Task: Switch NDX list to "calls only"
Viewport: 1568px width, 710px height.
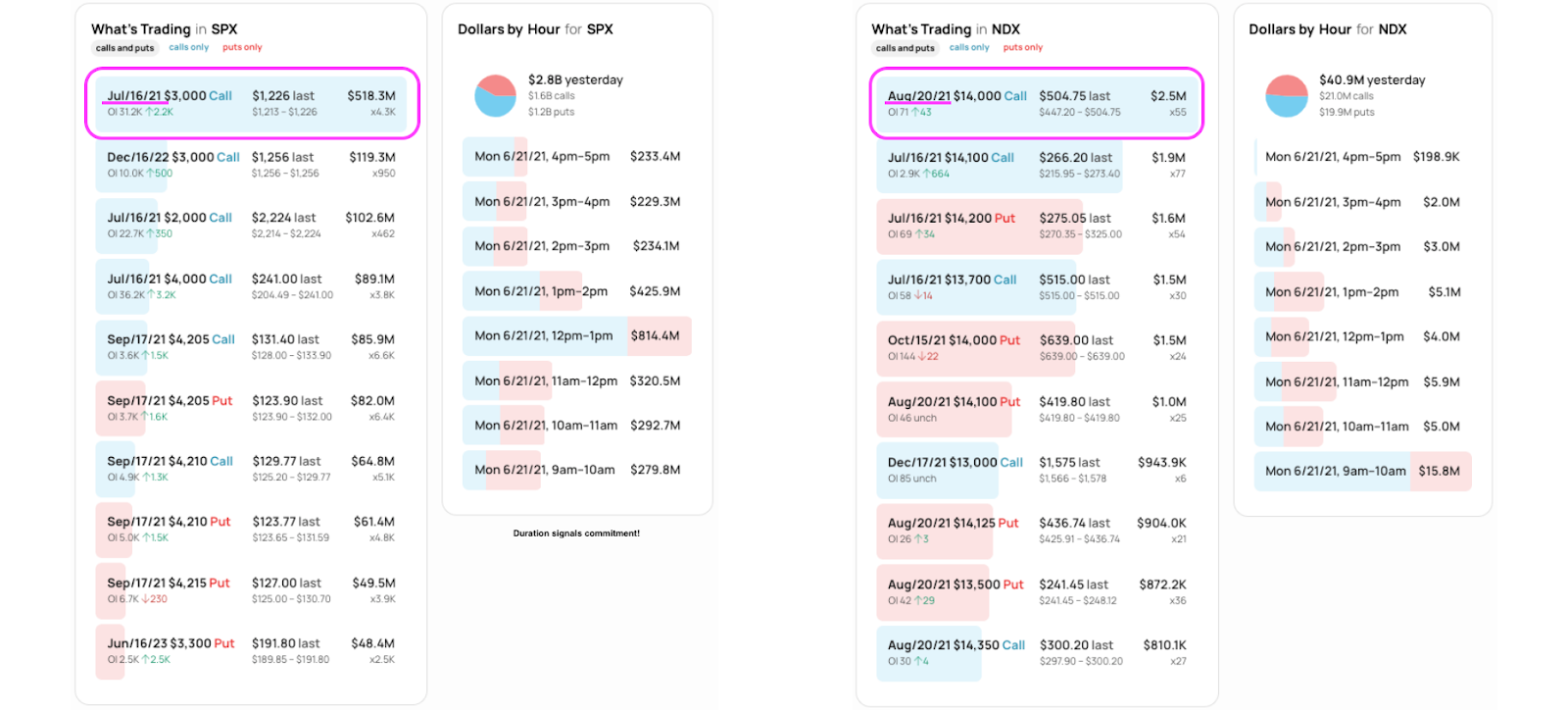Action: point(969,47)
